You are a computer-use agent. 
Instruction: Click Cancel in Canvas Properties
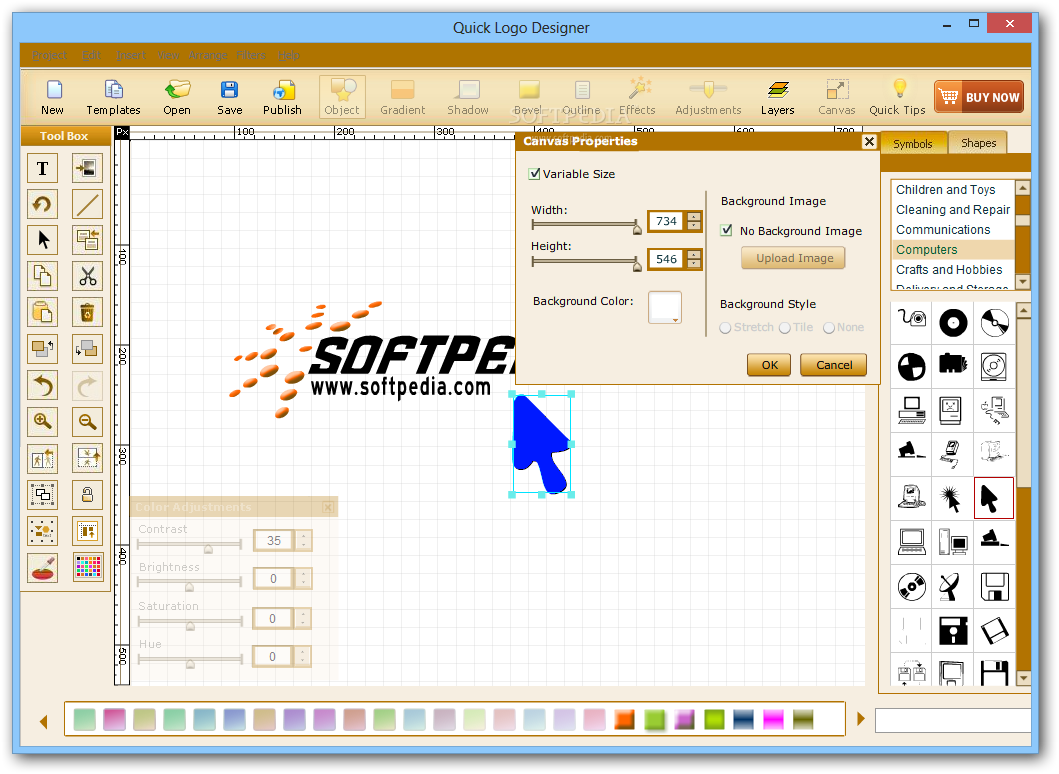tap(834, 365)
